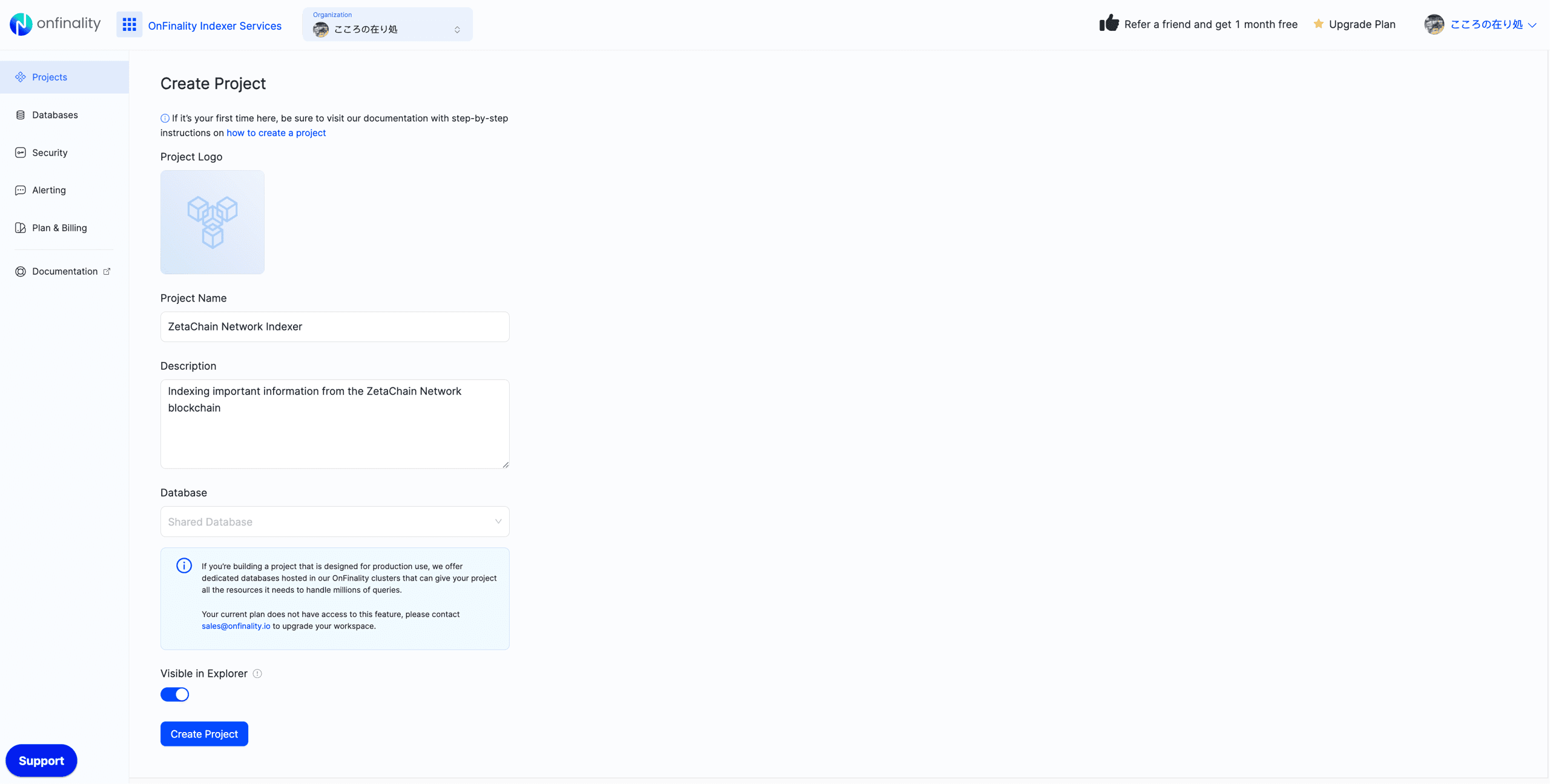Open the app grid icon next to OnFinality Indexer Services
The height and width of the screenshot is (784, 1550).
pyautogui.click(x=129, y=24)
